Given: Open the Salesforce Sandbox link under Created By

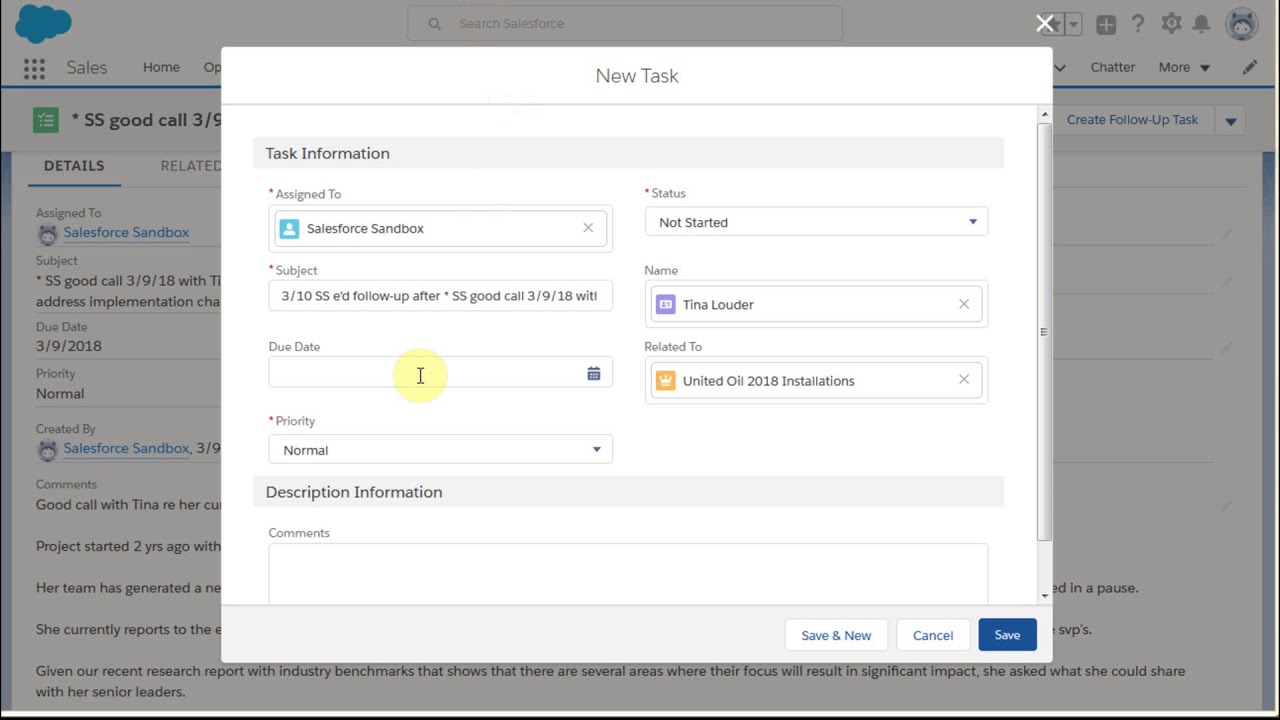Looking at the screenshot, I should (126, 448).
